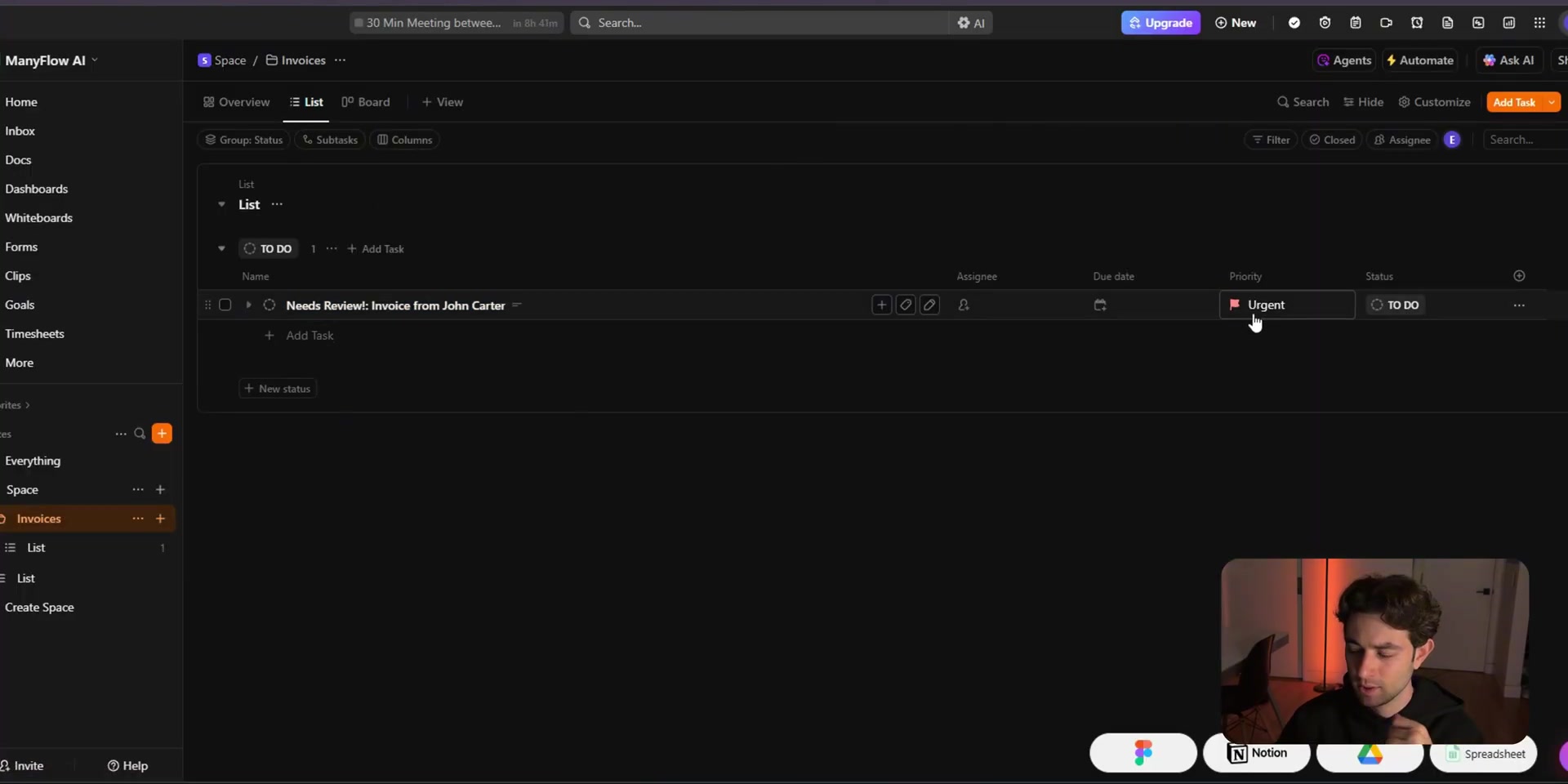Open the nine-dot apps grid icon
1568x784 pixels.
1539,23
